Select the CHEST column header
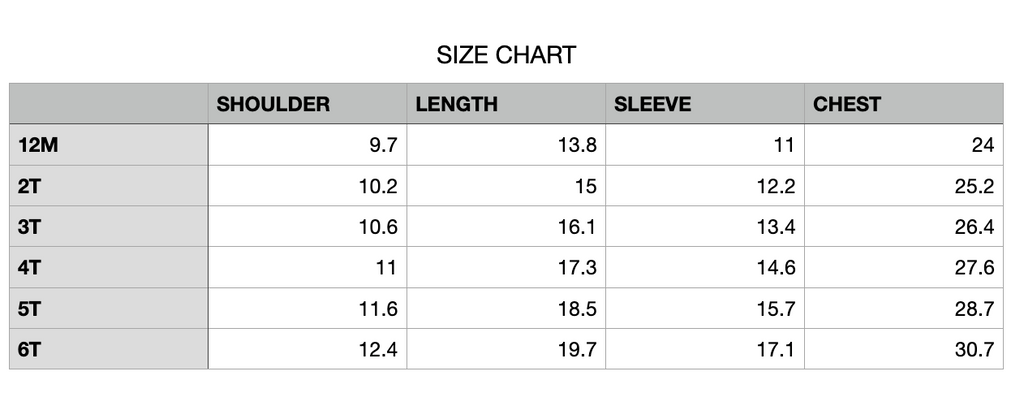Viewport: 1024px width, 393px height. pyautogui.click(x=904, y=104)
